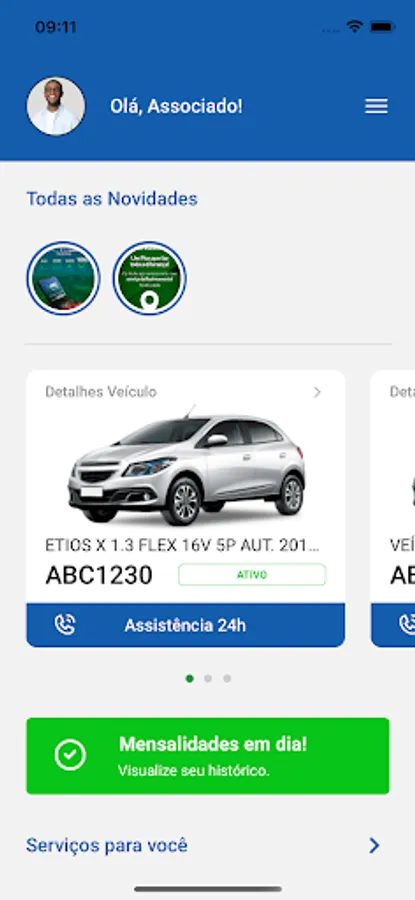Tap the ATIVO status badge
The width and height of the screenshot is (415, 900).
[x=252, y=575]
